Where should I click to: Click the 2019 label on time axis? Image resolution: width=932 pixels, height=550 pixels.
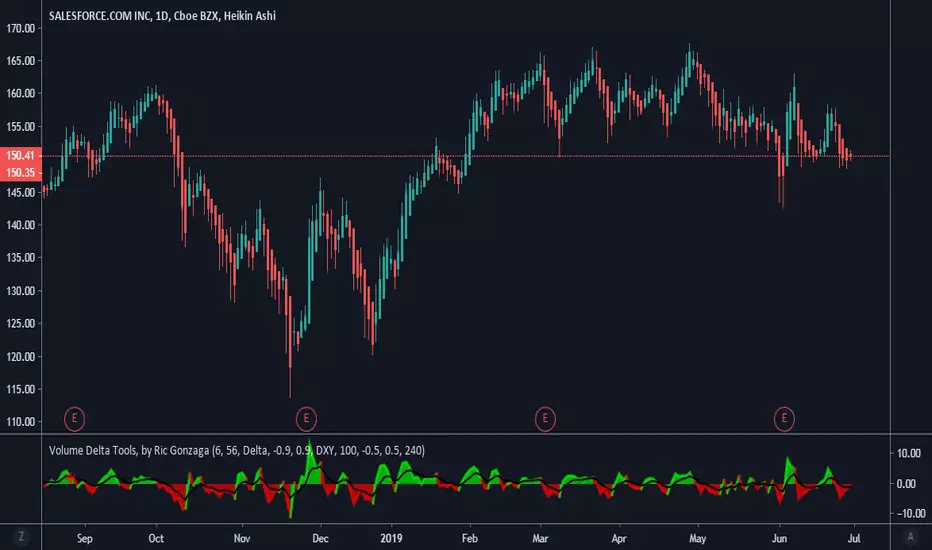pos(391,538)
